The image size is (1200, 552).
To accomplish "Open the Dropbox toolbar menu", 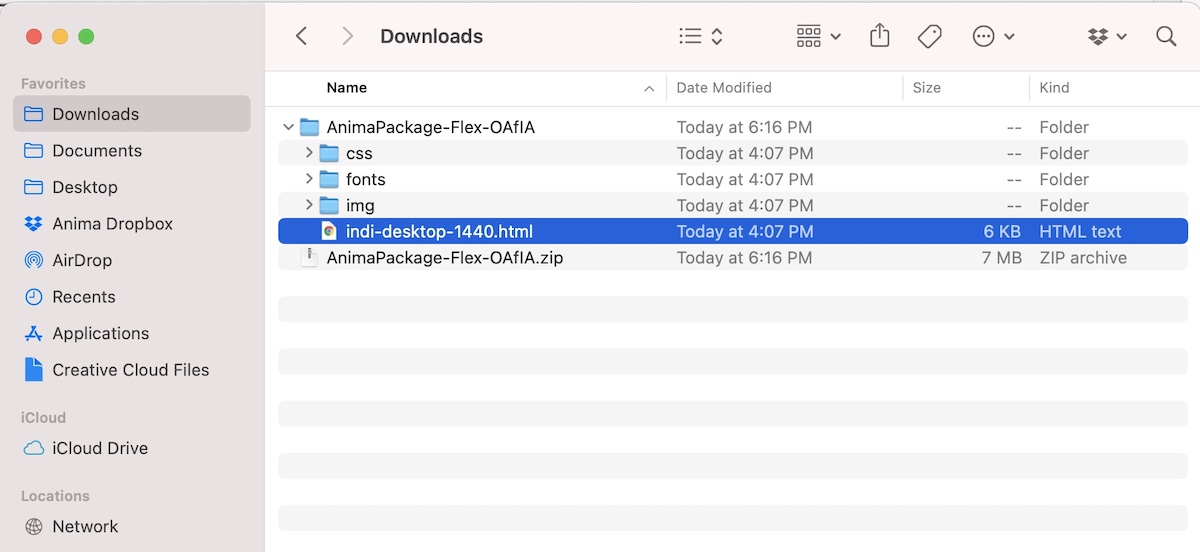I will [1106, 36].
